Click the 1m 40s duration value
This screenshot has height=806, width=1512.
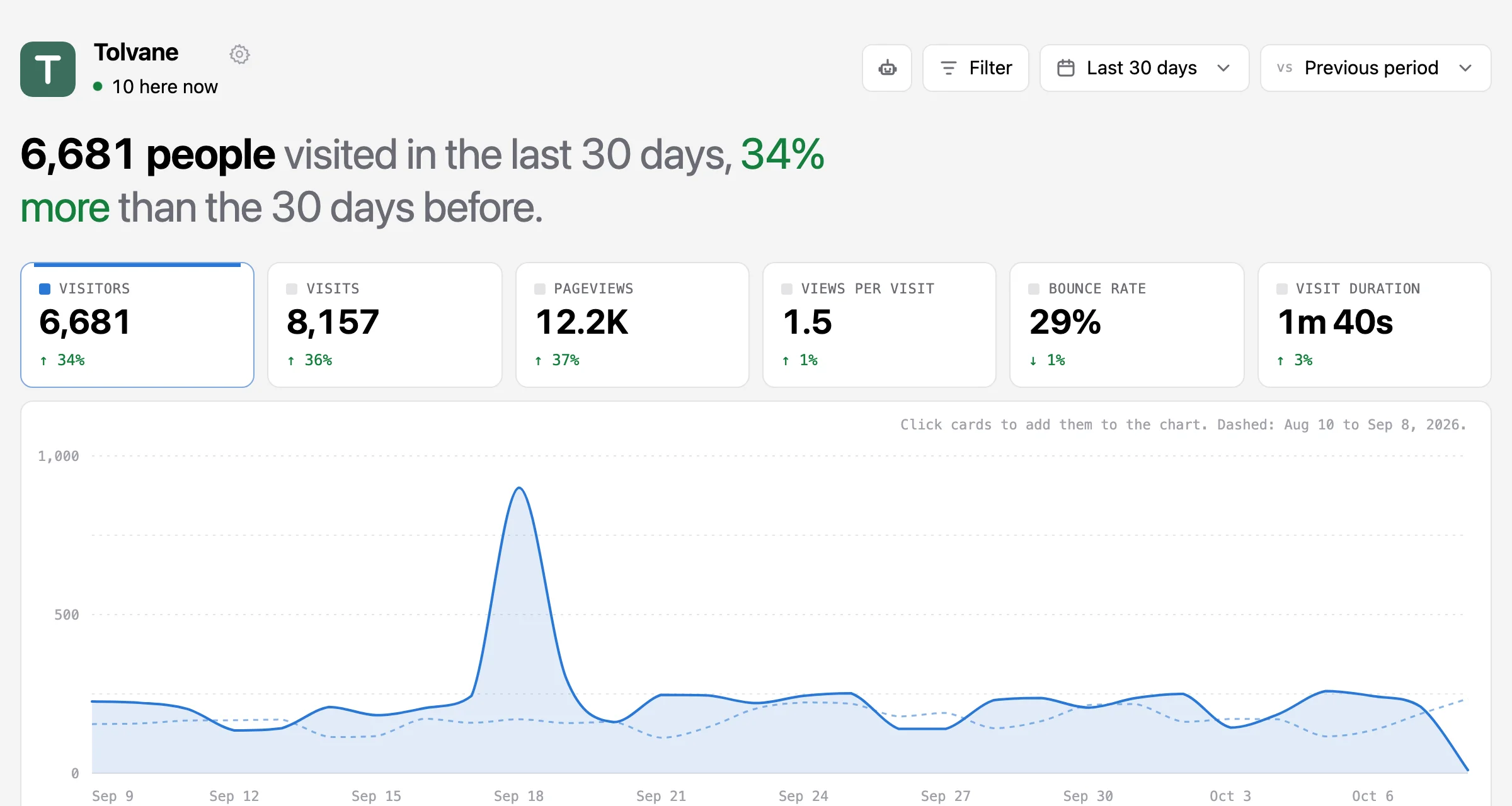point(1335,322)
